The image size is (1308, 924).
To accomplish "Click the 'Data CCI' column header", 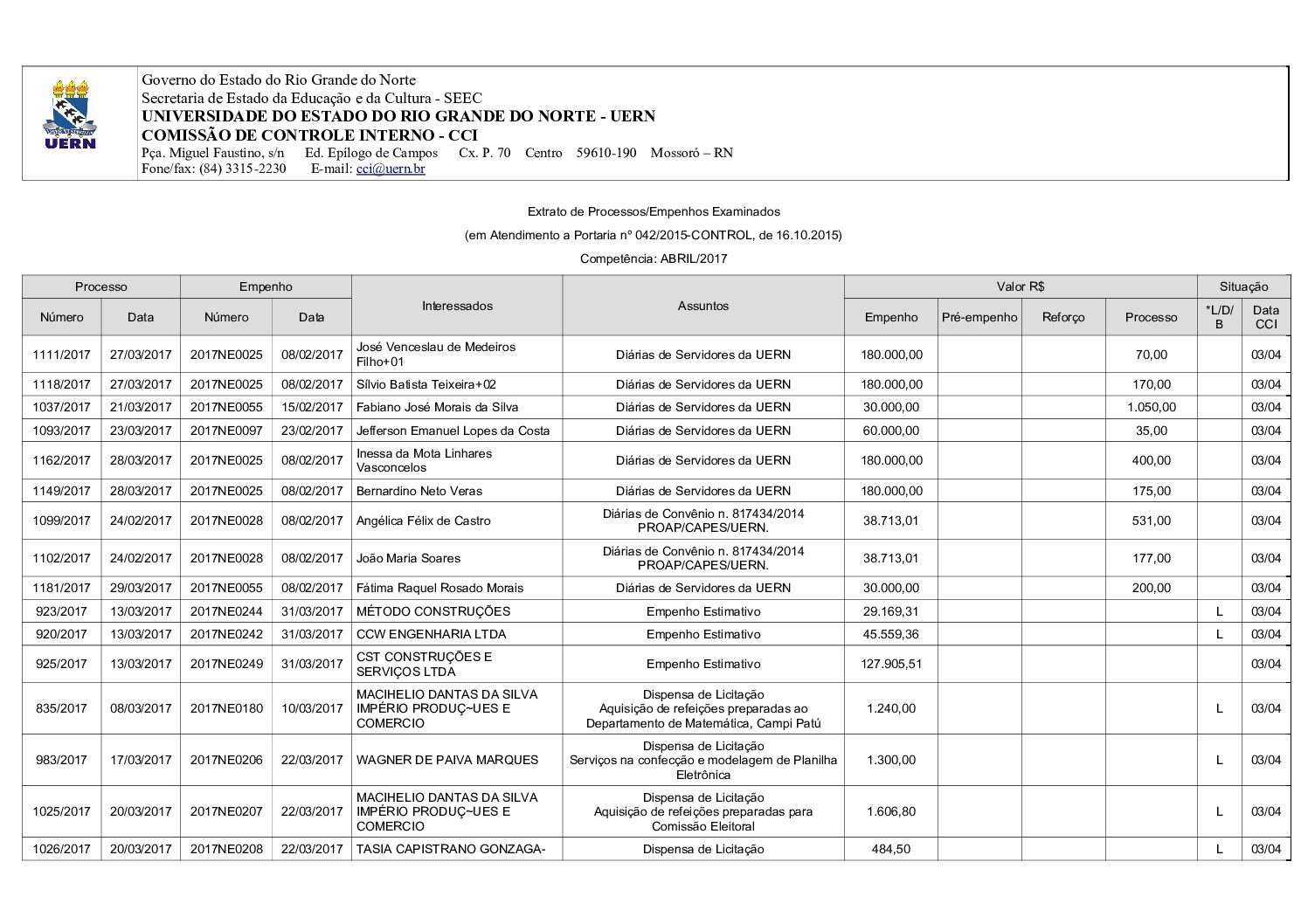I will 1265,317.
